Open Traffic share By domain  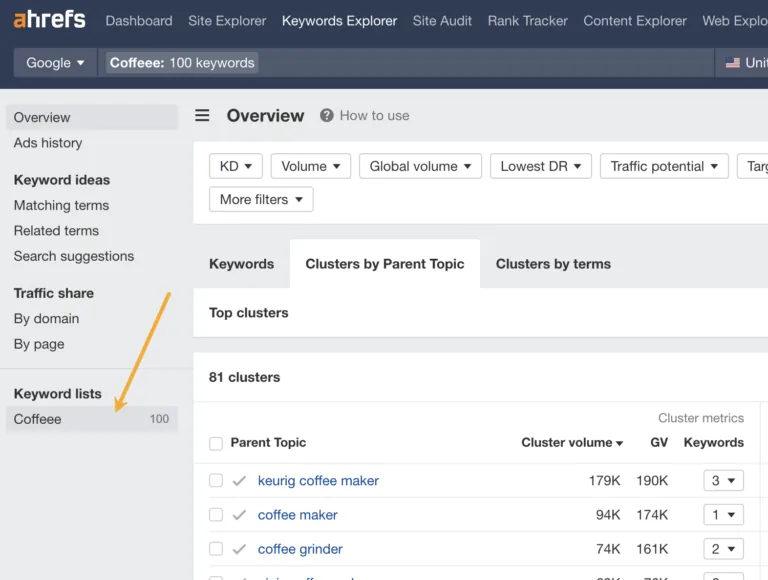tap(47, 319)
